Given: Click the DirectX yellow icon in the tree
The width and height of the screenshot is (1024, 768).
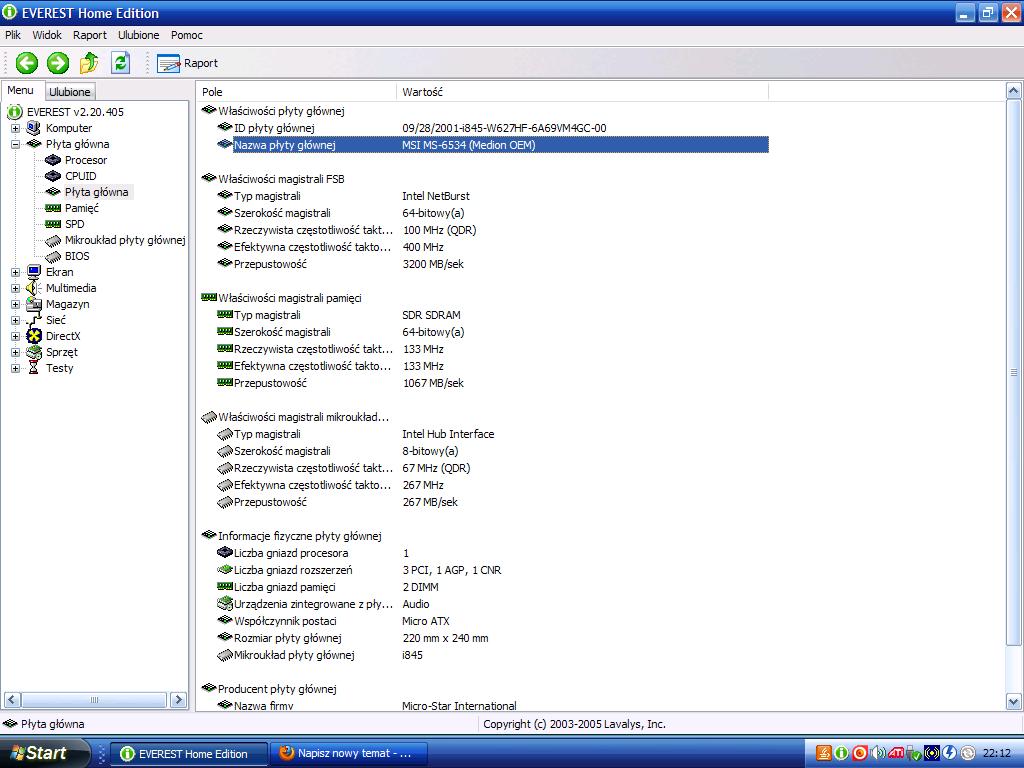Looking at the screenshot, I should [33, 336].
